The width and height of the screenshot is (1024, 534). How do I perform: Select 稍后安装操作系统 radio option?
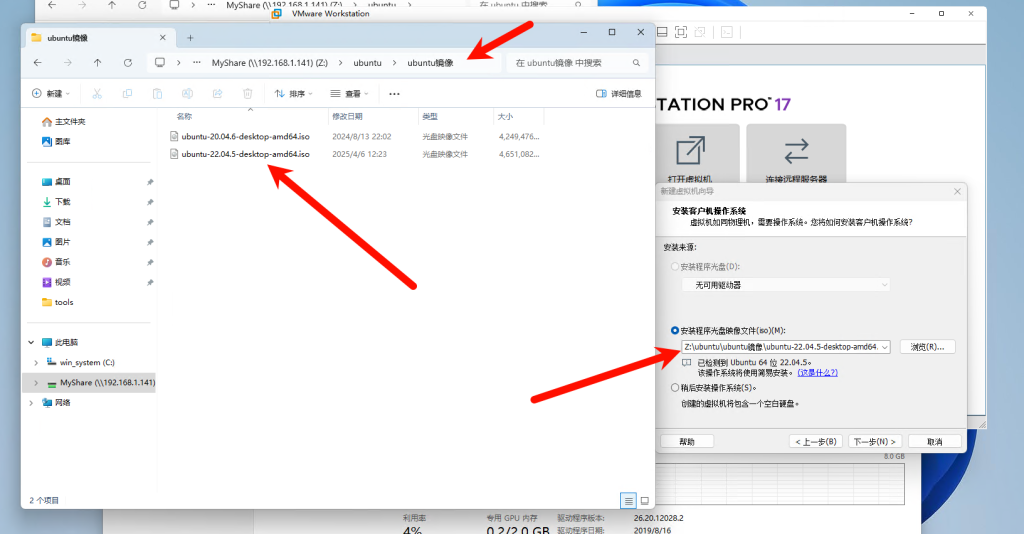(x=675, y=387)
